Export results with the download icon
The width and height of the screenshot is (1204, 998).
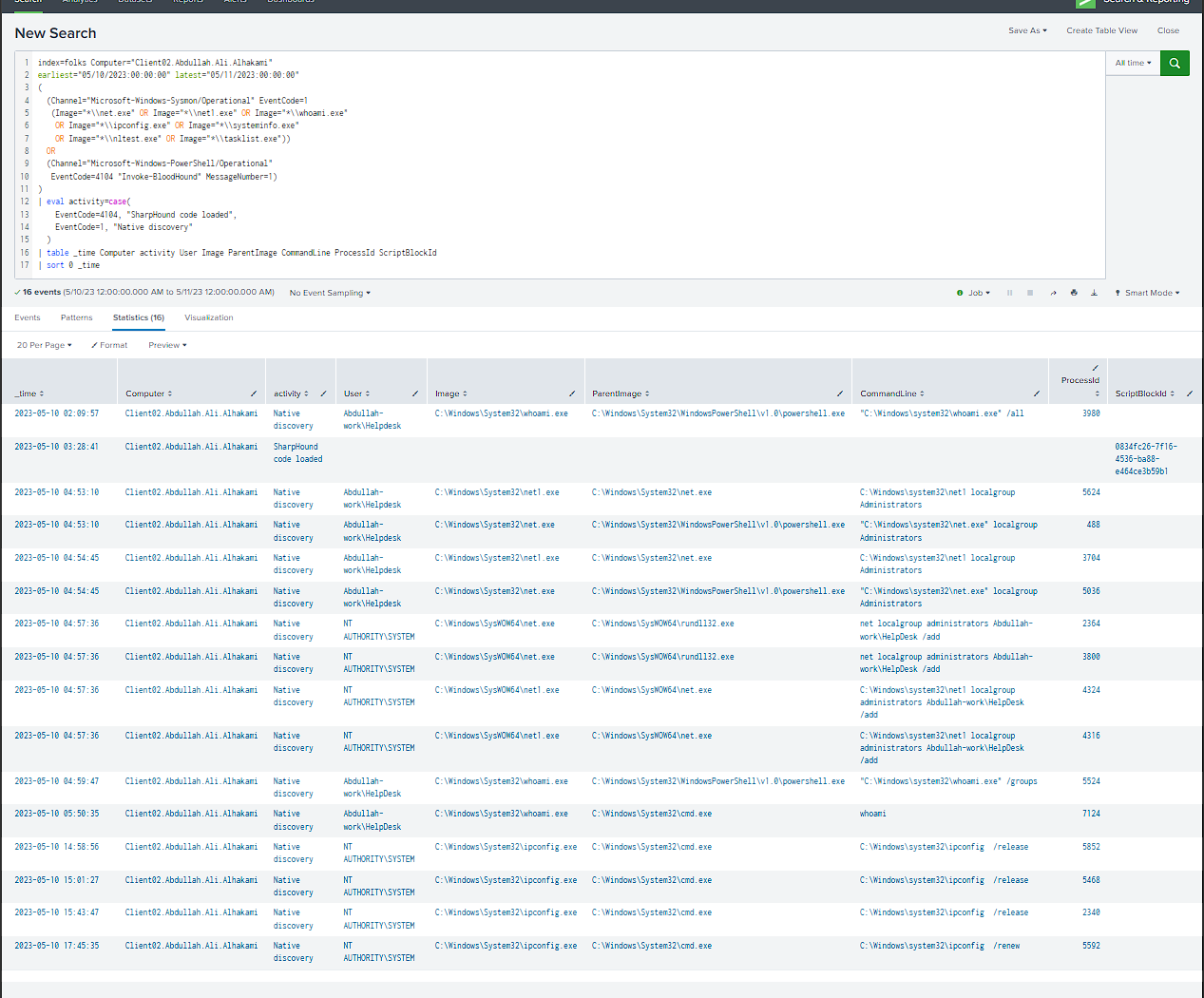tap(1094, 293)
